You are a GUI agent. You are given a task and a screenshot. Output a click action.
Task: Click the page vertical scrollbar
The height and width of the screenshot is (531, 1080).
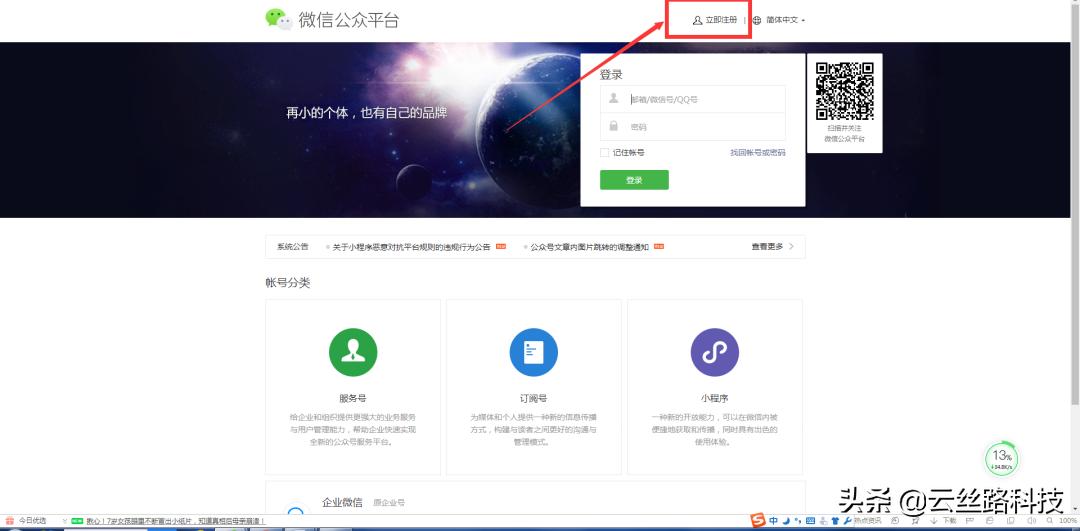(1075, 207)
